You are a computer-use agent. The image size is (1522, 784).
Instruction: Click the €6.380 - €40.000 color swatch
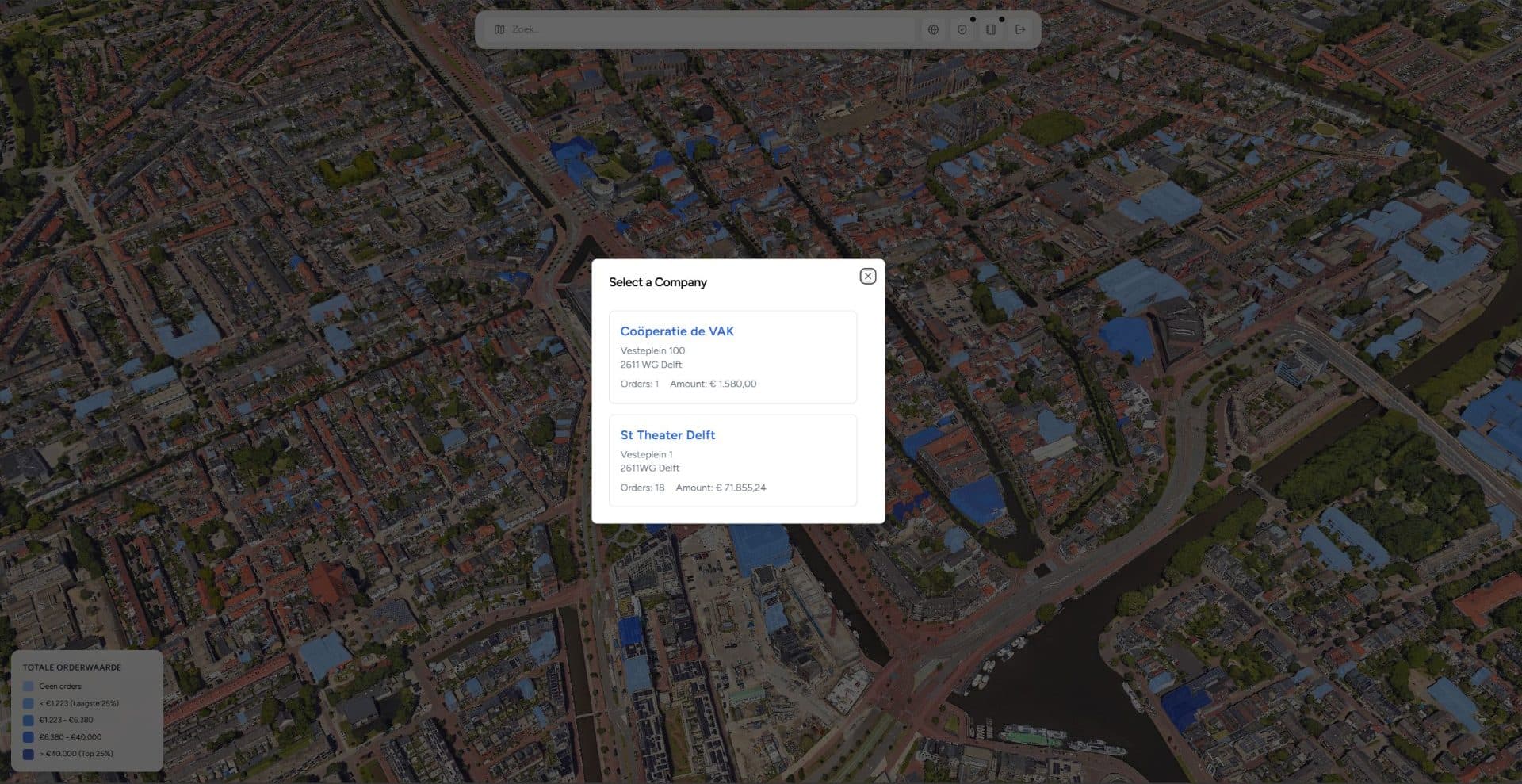click(x=28, y=737)
